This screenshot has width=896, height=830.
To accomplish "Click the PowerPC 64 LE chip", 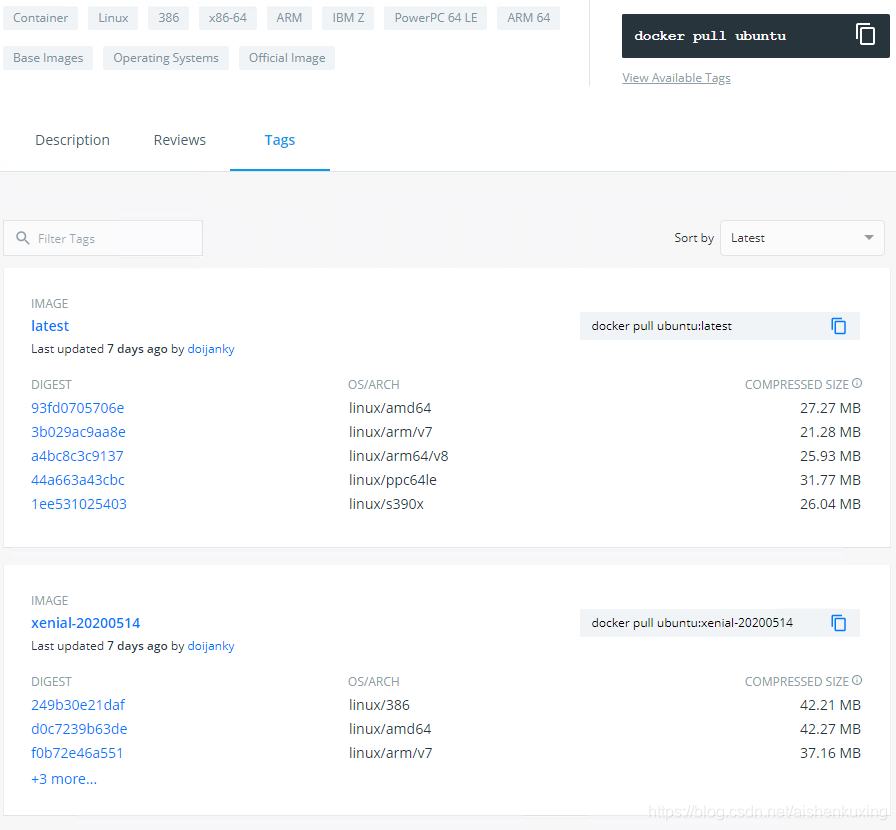I will pos(435,18).
